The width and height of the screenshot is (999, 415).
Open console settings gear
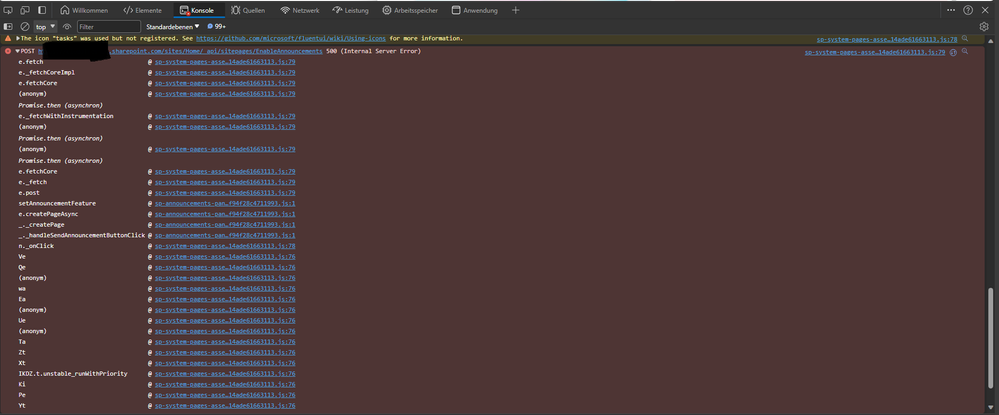pyautogui.click(x=984, y=27)
